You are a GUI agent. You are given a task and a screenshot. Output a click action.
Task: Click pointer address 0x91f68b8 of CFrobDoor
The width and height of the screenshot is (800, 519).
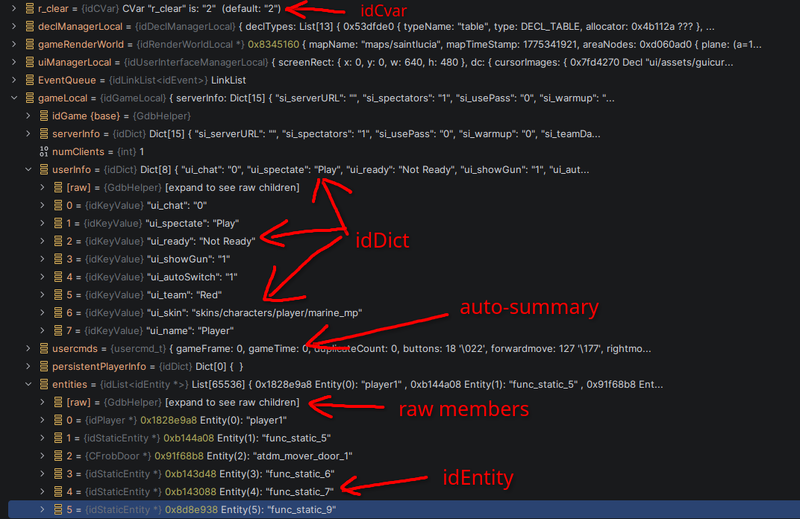179,456
